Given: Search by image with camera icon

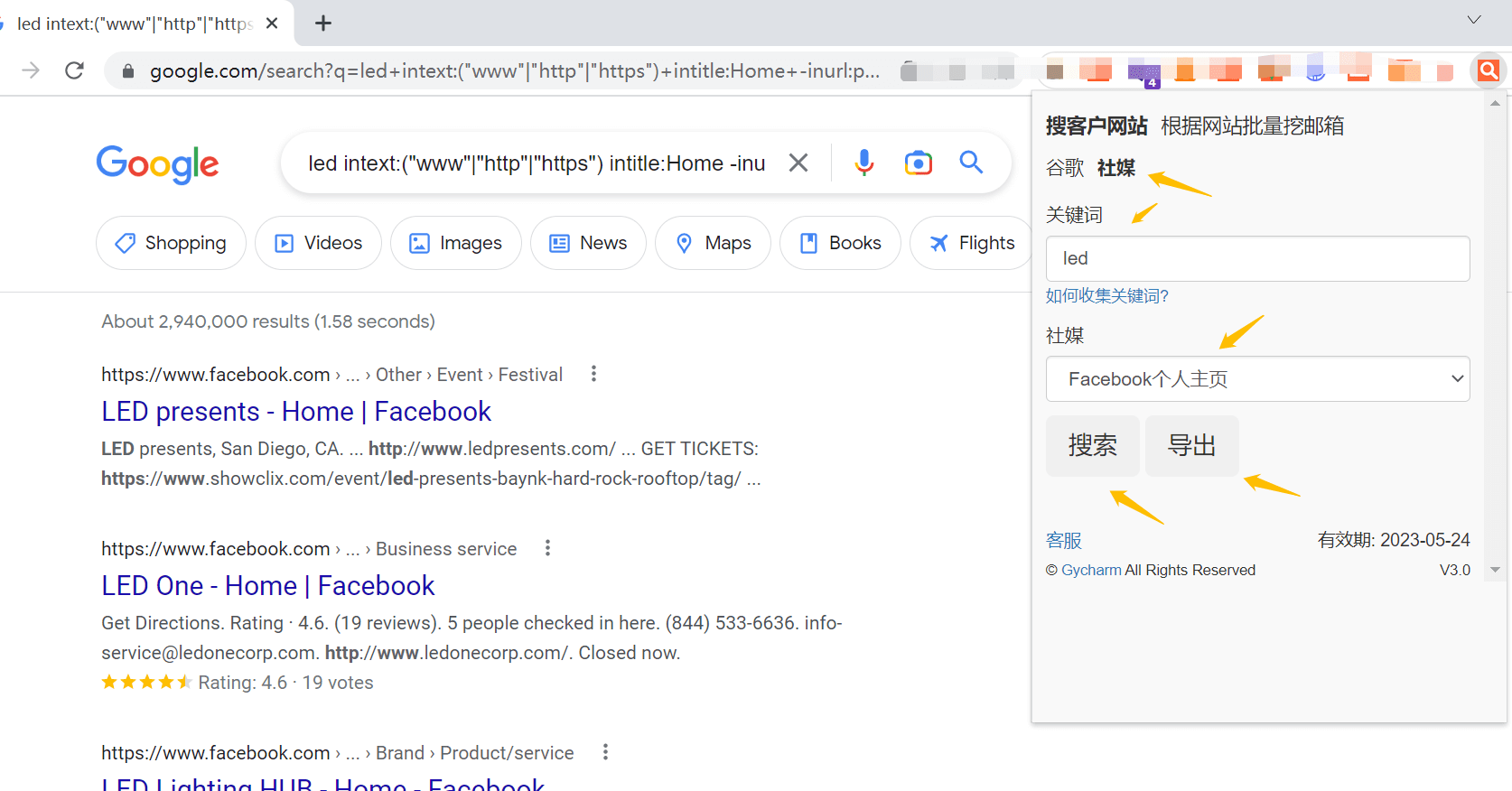Looking at the screenshot, I should pyautogui.click(x=918, y=163).
